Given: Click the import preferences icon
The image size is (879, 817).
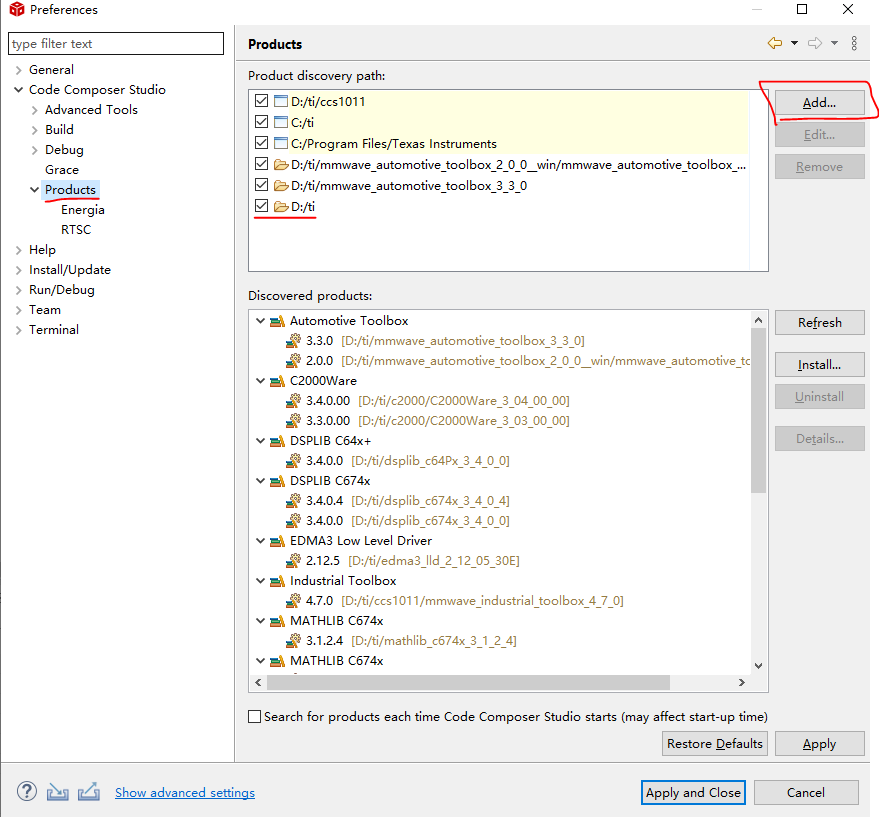Looking at the screenshot, I should [x=57, y=792].
